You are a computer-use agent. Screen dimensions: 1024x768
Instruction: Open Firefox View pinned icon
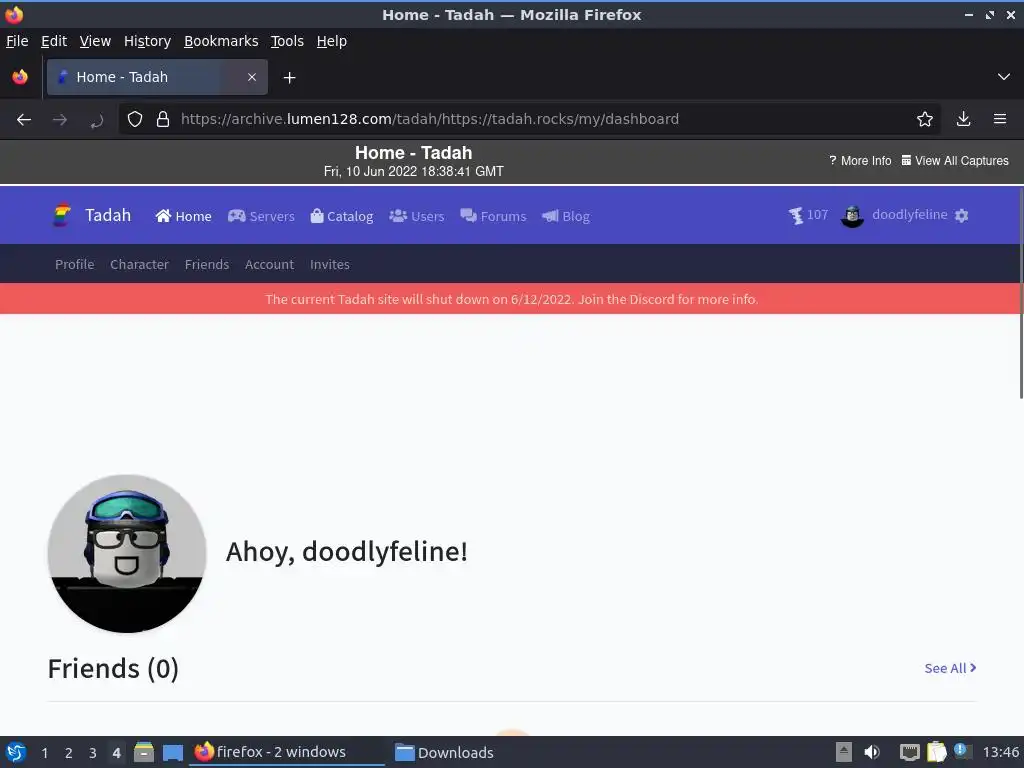click(20, 77)
